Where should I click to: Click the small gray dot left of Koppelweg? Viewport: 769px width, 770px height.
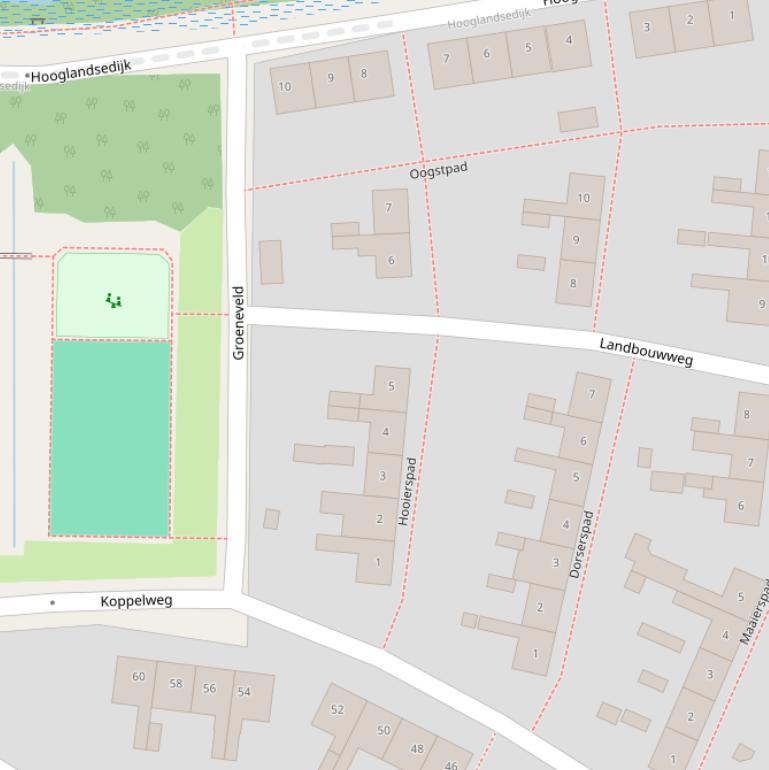pos(52,603)
